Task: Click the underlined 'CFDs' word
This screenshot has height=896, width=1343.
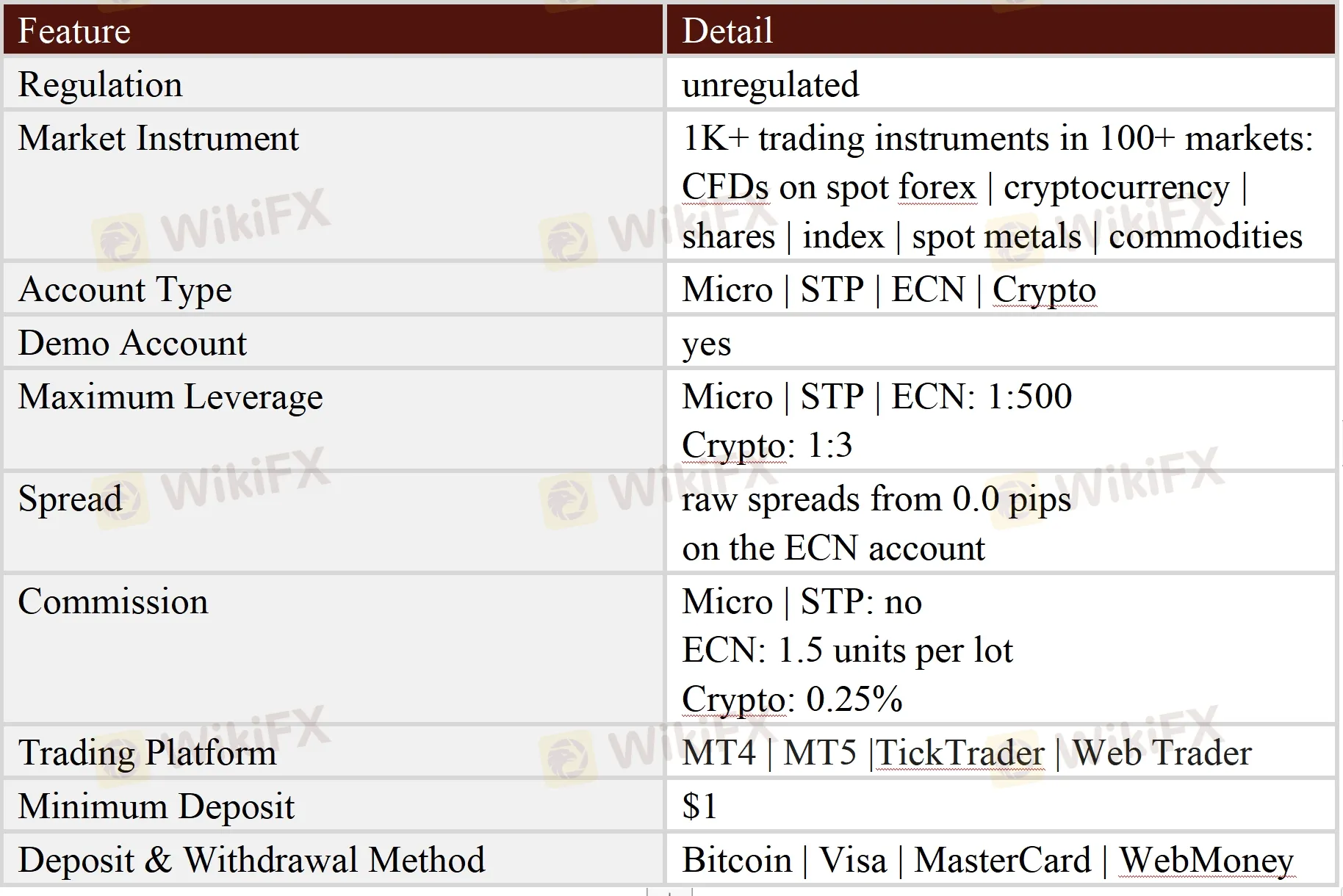Action: 725,187
